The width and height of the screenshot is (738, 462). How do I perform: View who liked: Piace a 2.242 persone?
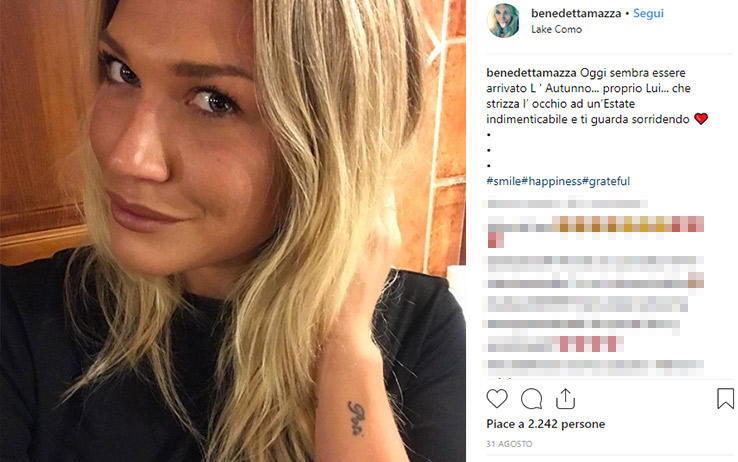[545, 424]
